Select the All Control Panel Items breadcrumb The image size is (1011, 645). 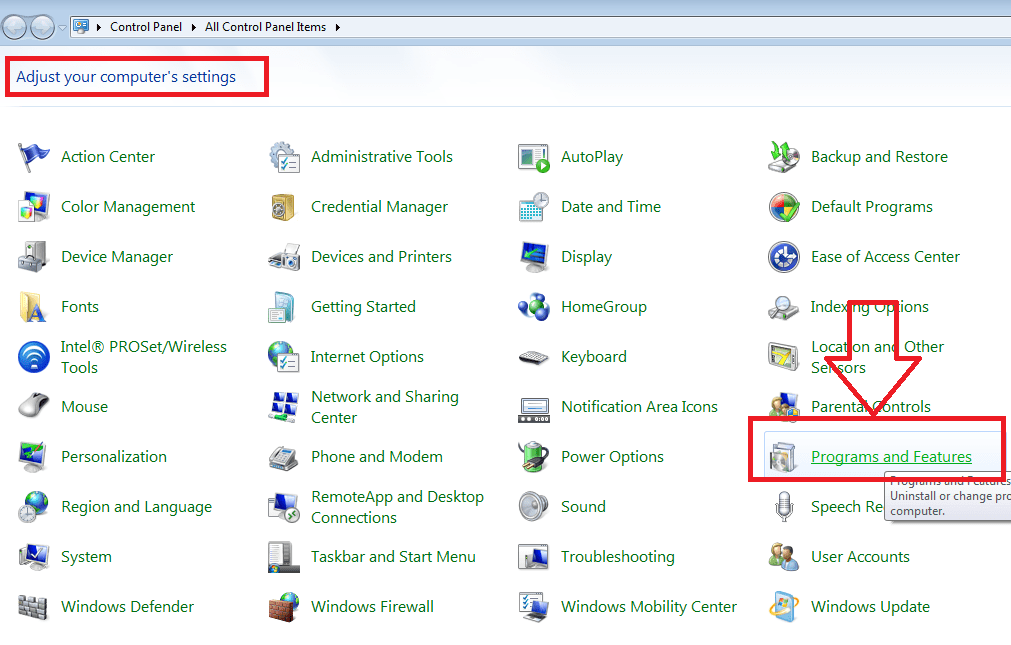(266, 27)
